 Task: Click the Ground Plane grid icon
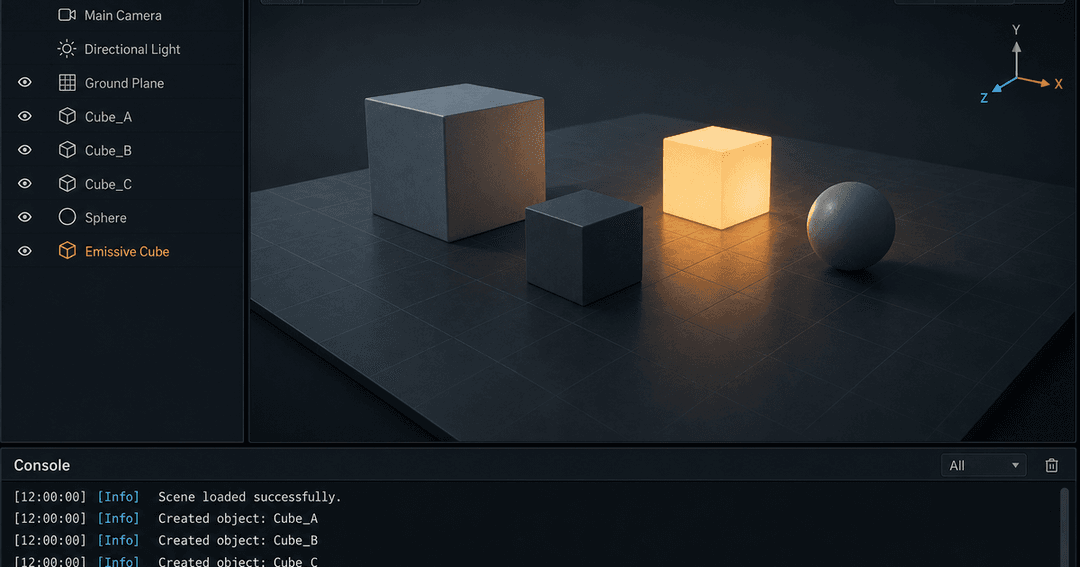[67, 83]
